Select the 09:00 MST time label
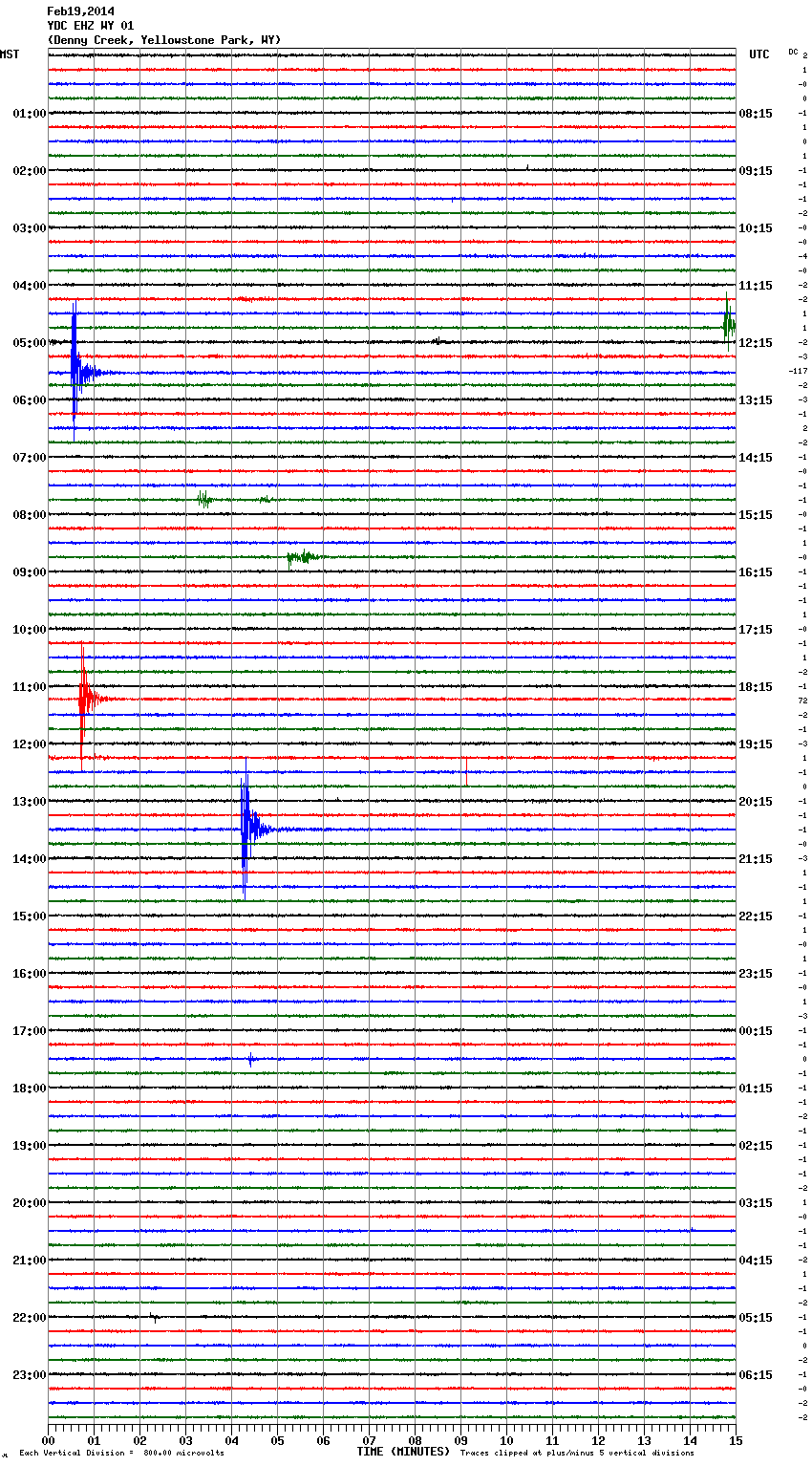The width and height of the screenshot is (812, 1466). pyautogui.click(x=29, y=572)
